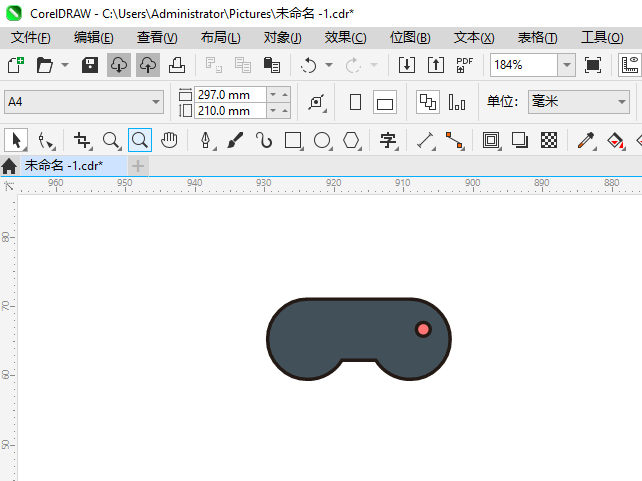Screen dimensions: 642x481
Task: Click the 297.0 mm page width field
Action: (x=231, y=95)
